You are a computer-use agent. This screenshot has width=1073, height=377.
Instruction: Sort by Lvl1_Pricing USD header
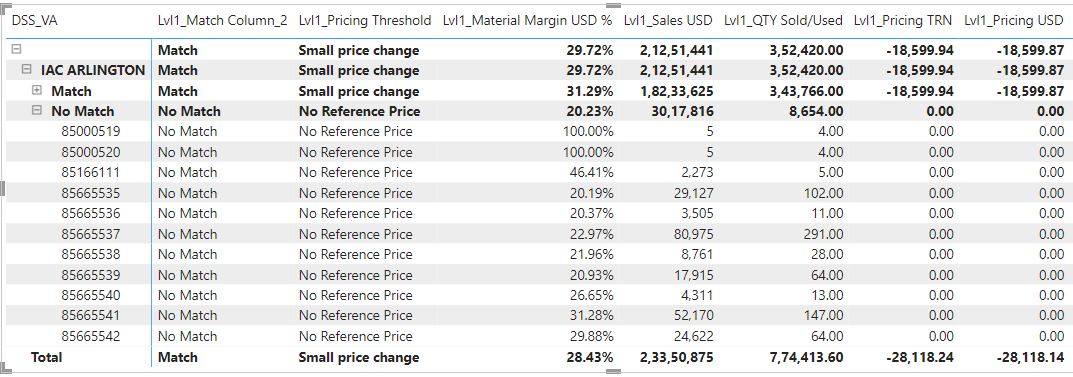[1013, 21]
